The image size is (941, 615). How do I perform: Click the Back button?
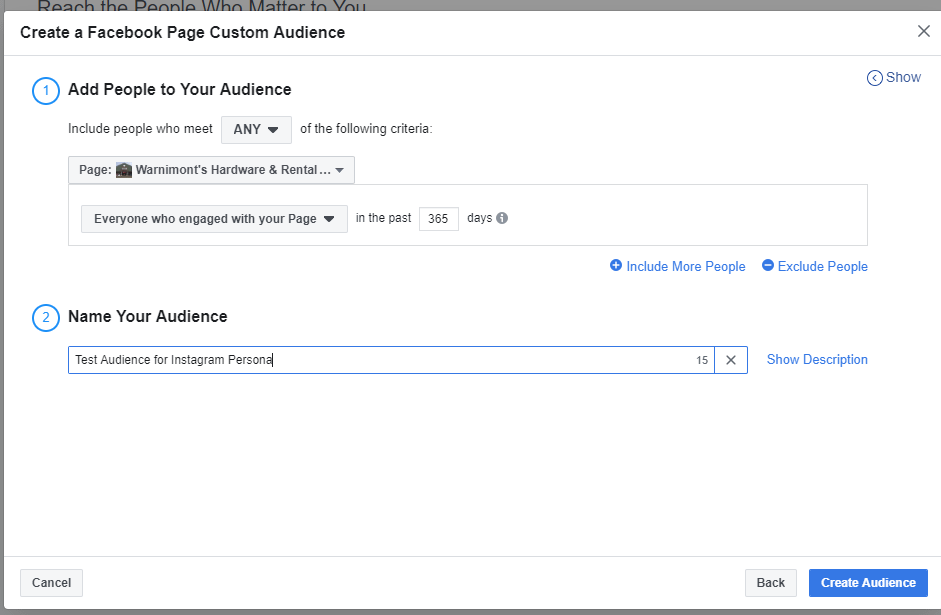[x=771, y=583]
